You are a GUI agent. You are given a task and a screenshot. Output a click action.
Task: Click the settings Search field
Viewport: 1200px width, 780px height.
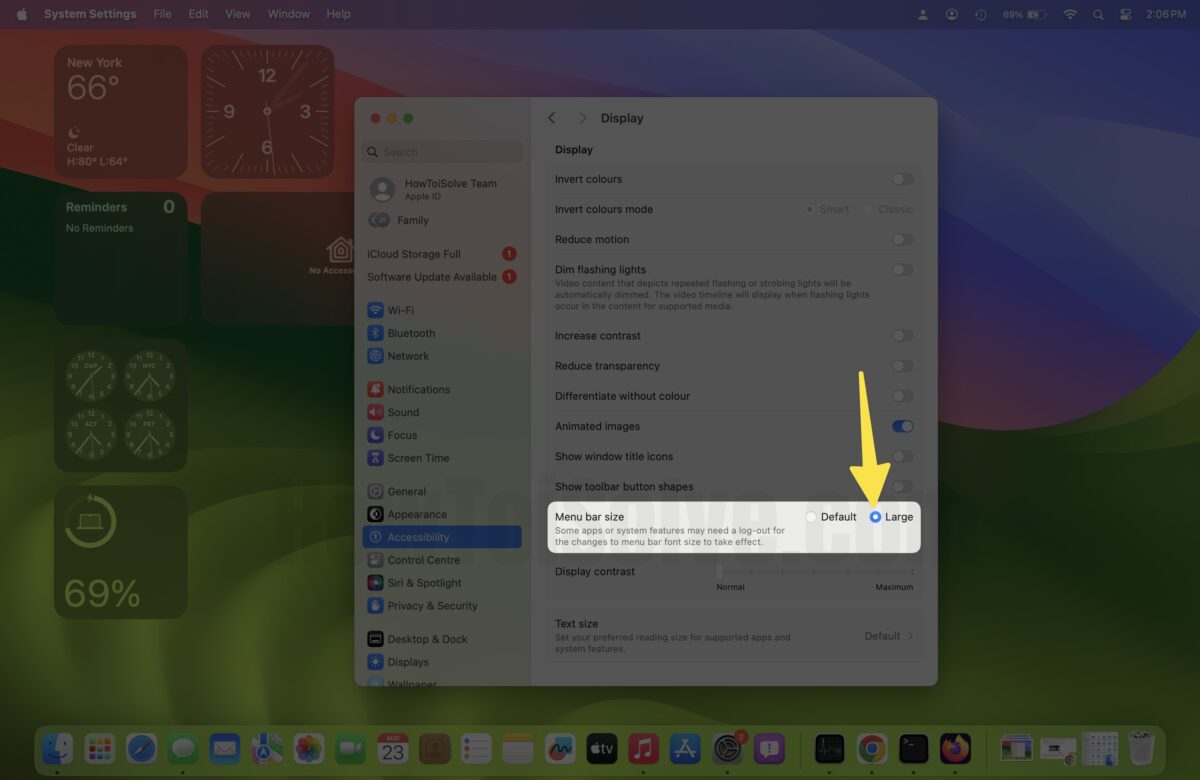442,151
